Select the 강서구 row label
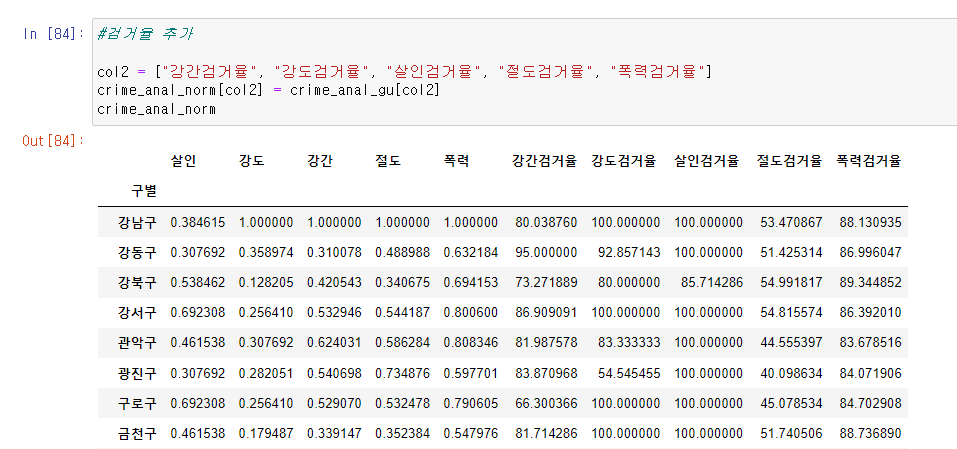The width and height of the screenshot is (957, 449). click(137, 312)
